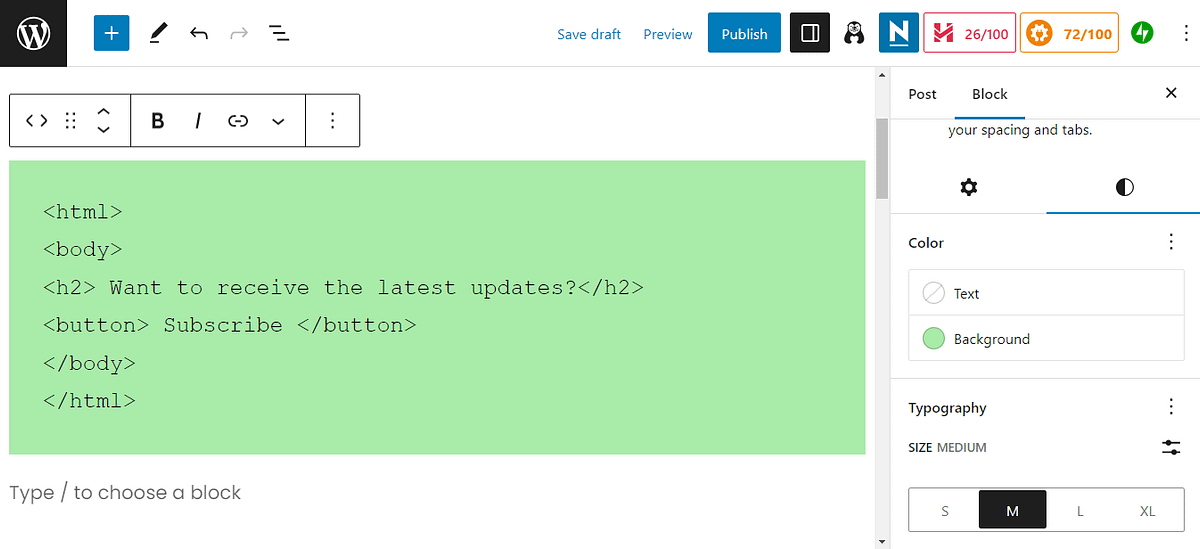Toggle custom font size control
The height and width of the screenshot is (549, 1200).
pos(1171,447)
